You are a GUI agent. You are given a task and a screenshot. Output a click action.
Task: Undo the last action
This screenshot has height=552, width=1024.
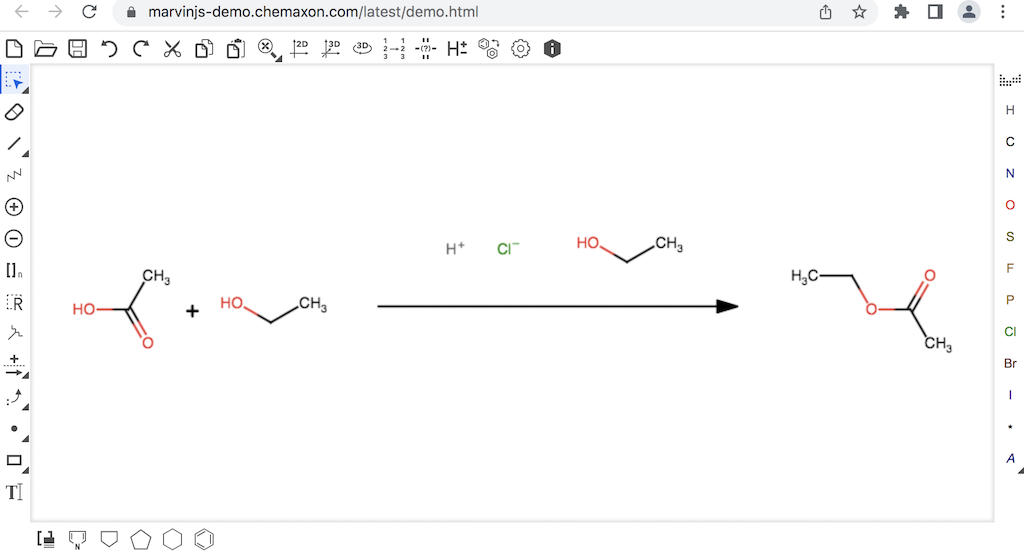[x=109, y=48]
